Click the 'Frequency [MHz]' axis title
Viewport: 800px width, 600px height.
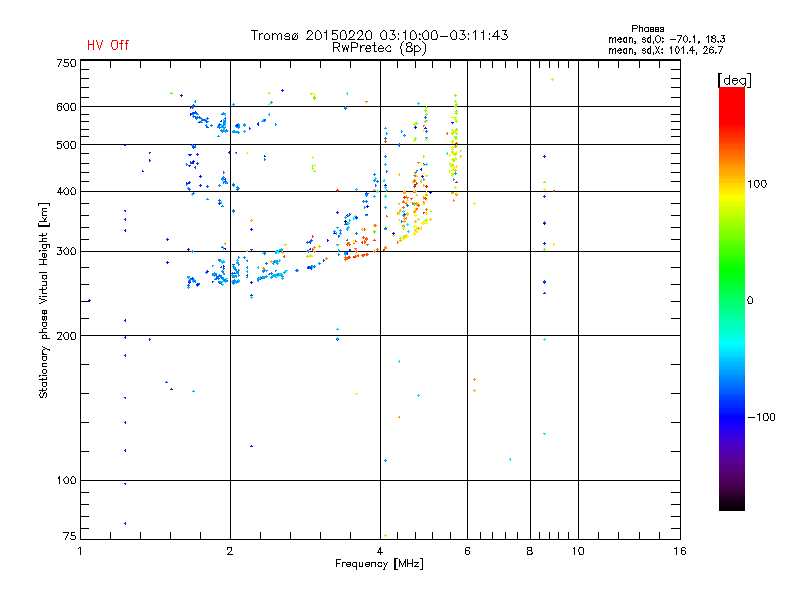coord(379,564)
